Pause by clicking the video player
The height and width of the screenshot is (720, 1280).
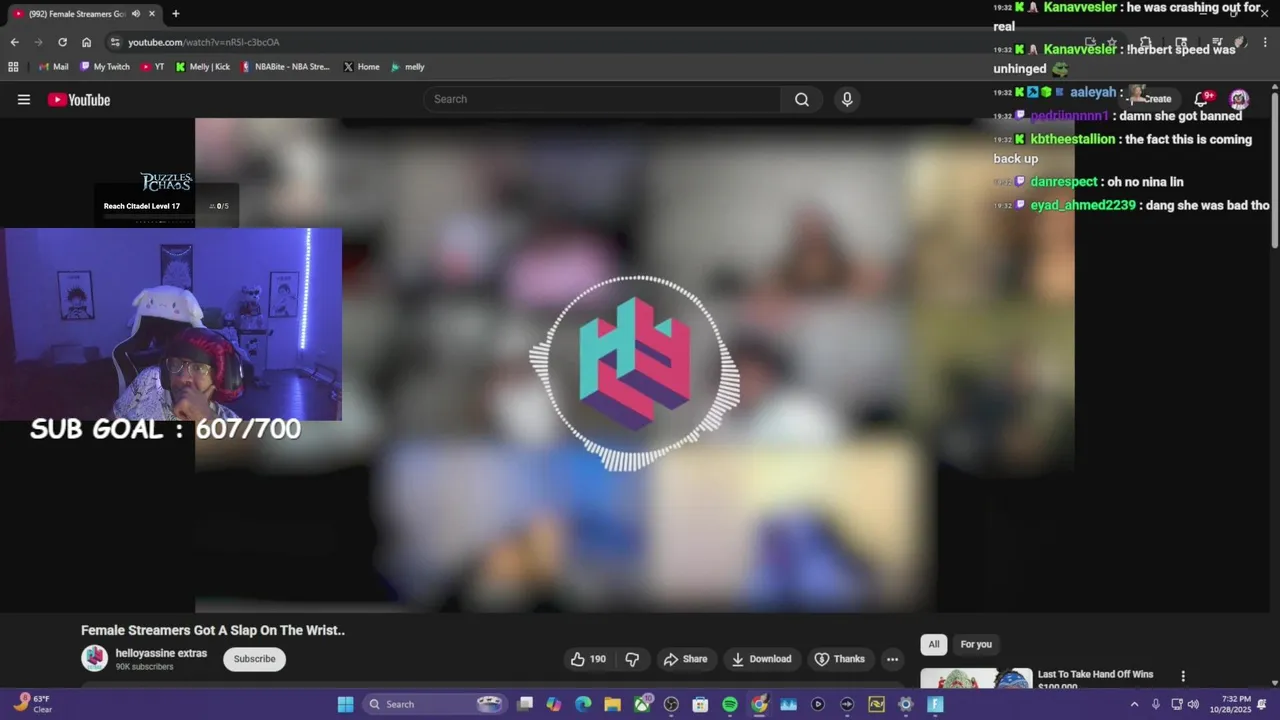[635, 366]
